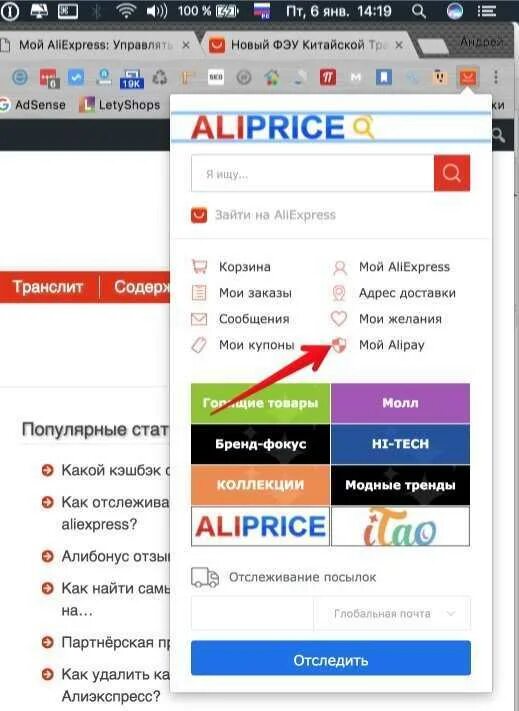Click the red search button in AliPrice popup
Image resolution: width=519 pixels, height=711 pixels.
[x=451, y=173]
